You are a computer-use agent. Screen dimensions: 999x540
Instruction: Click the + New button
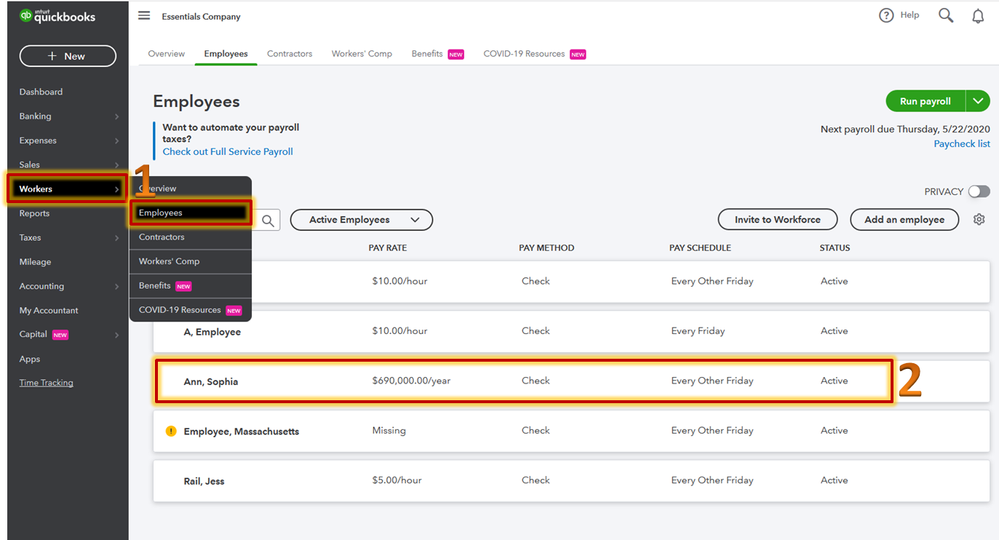(x=68, y=56)
